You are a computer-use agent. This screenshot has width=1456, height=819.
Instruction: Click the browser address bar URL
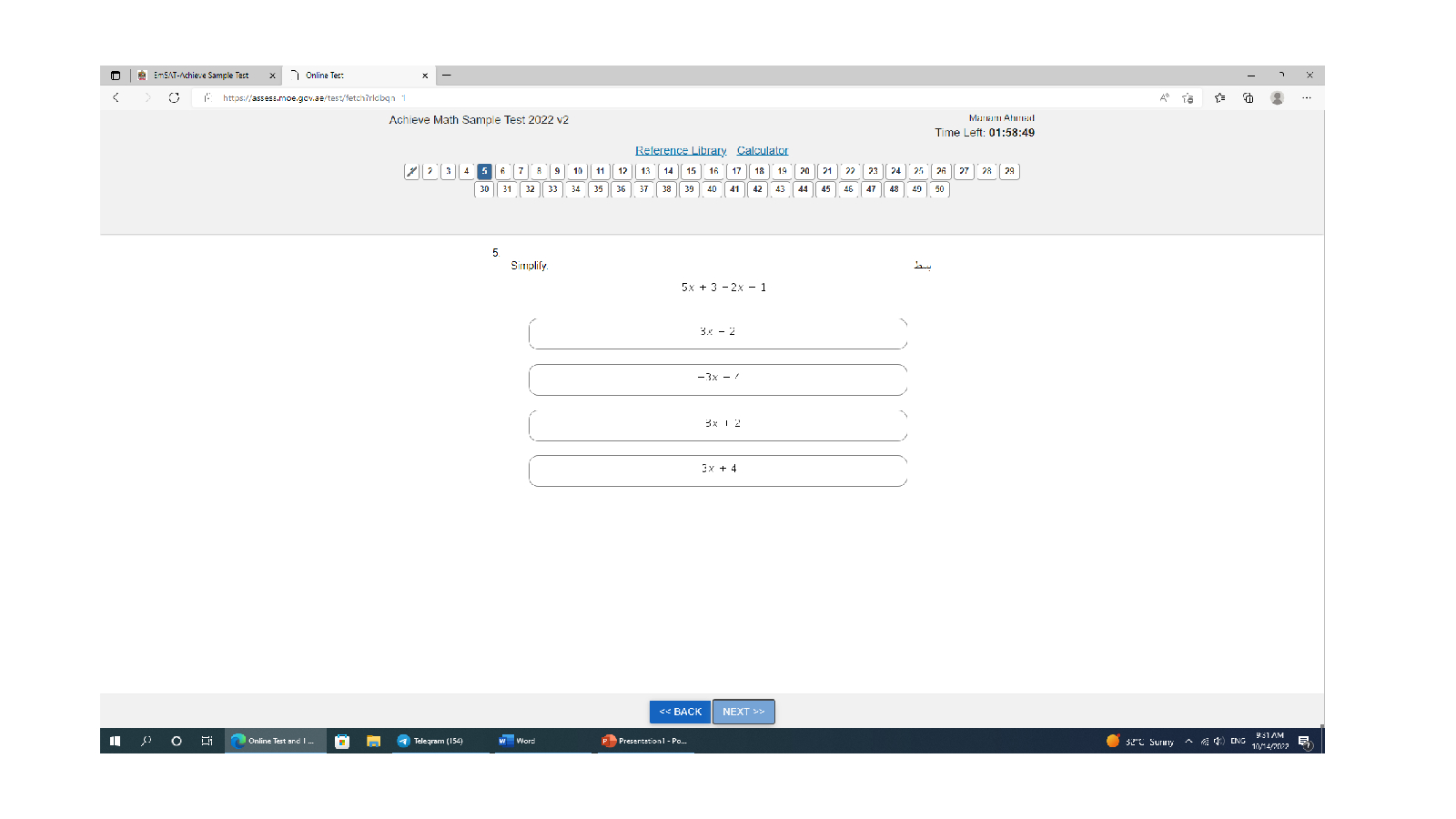tap(309, 97)
